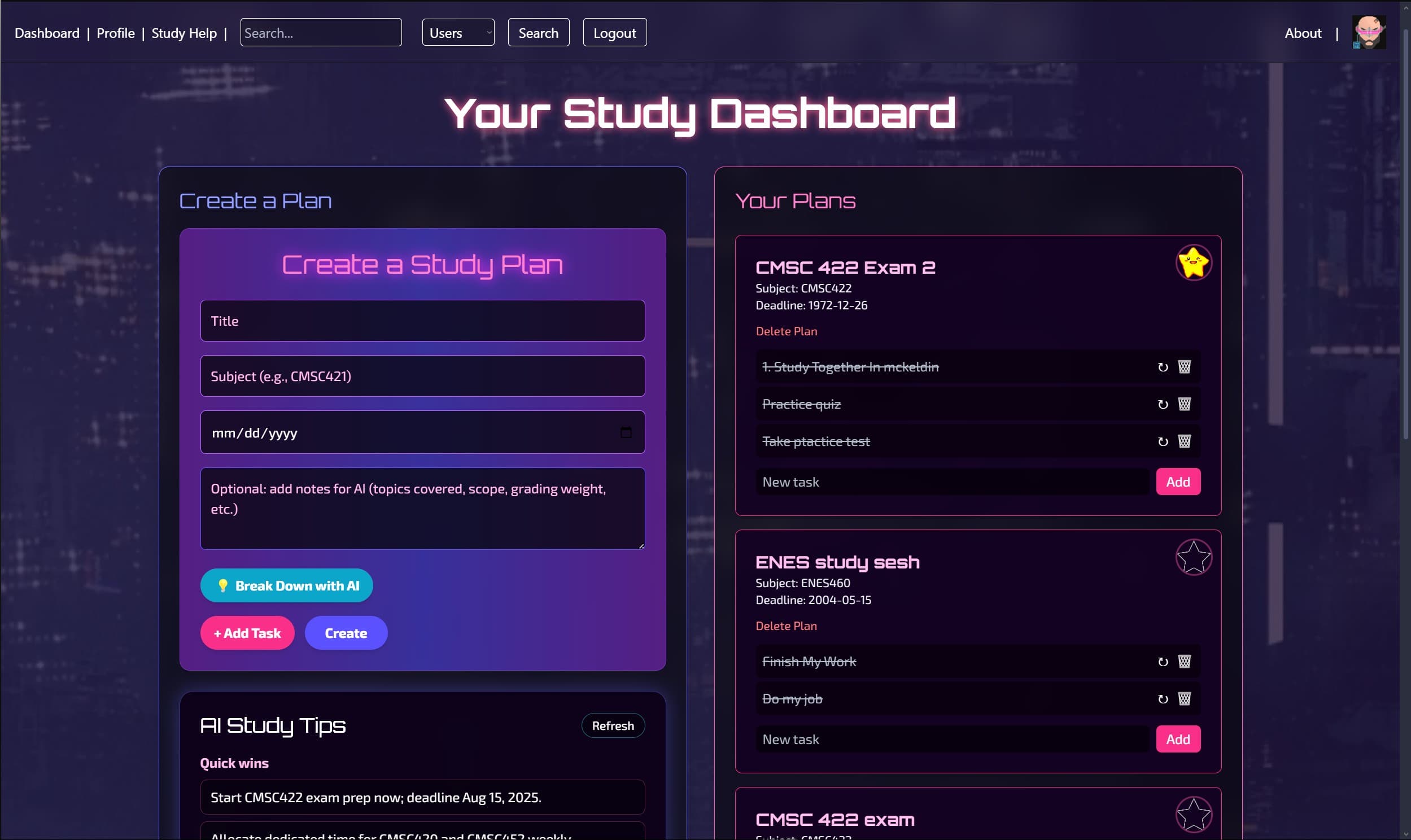Refresh the AI Study Tips

tap(613, 725)
